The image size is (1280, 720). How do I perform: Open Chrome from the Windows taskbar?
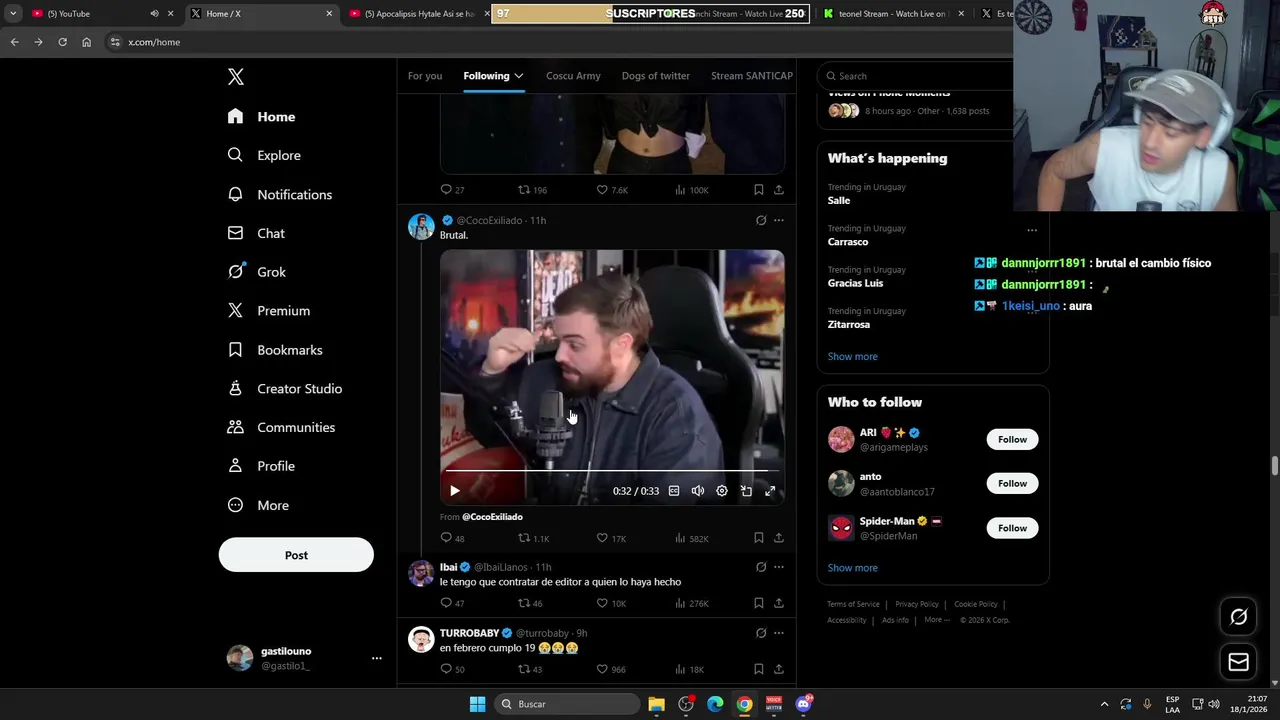click(744, 704)
